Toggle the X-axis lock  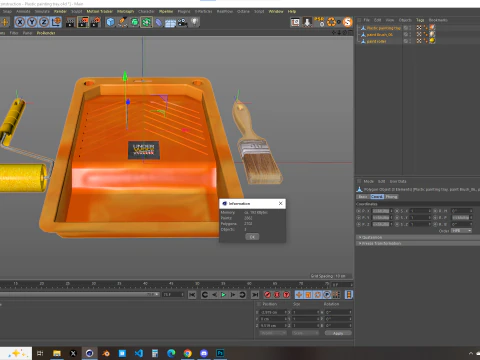pos(20,22)
